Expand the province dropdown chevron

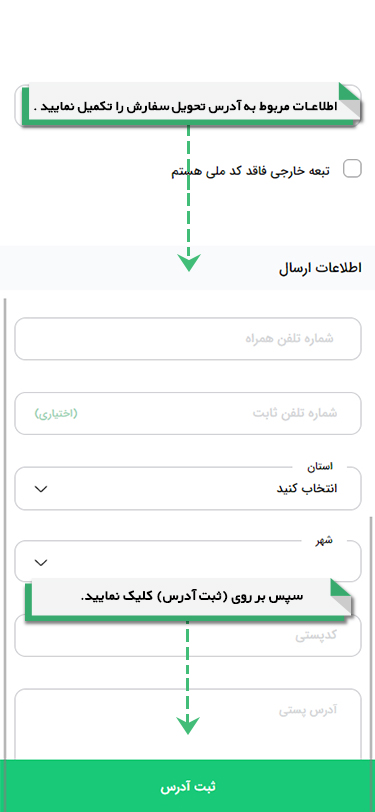point(41,489)
